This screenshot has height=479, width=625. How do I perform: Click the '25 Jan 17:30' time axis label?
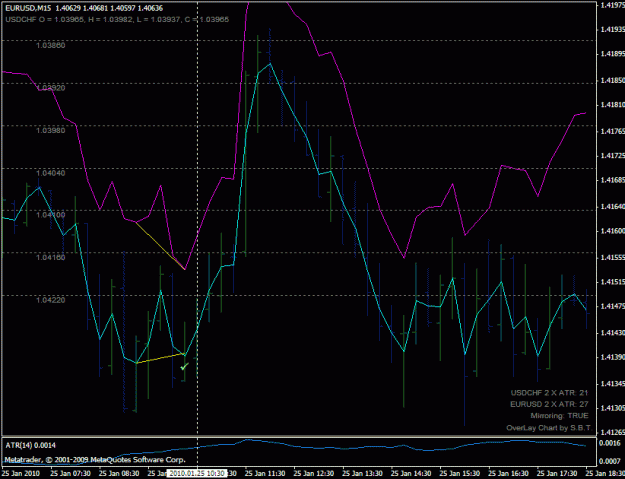(557, 473)
